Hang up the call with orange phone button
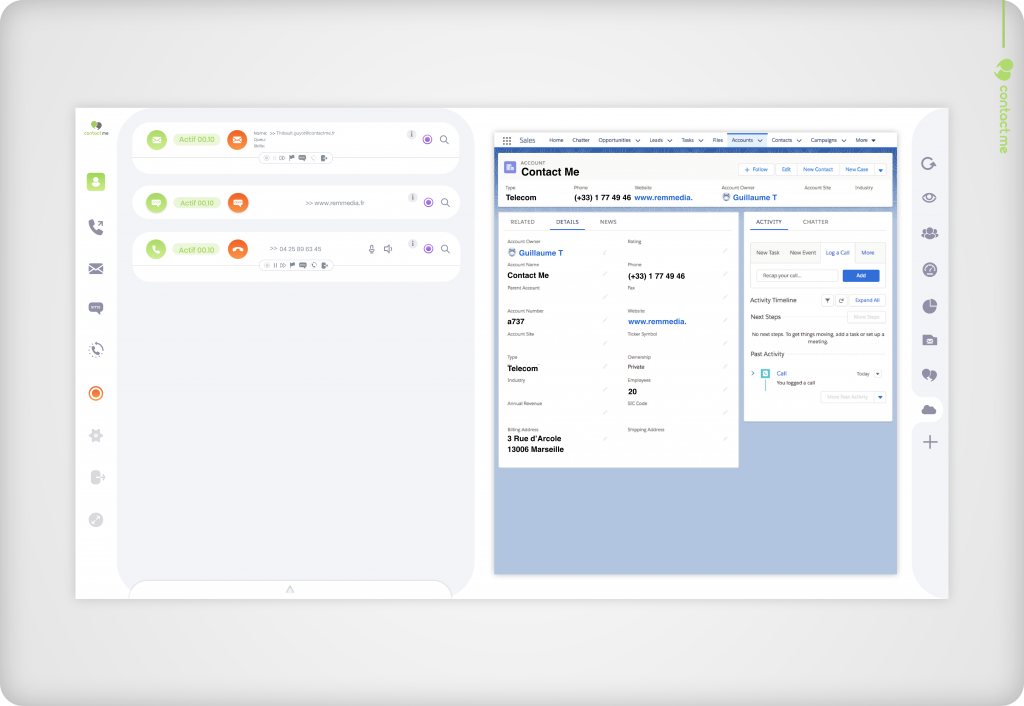Viewport: 1024px width, 706px height. click(238, 249)
